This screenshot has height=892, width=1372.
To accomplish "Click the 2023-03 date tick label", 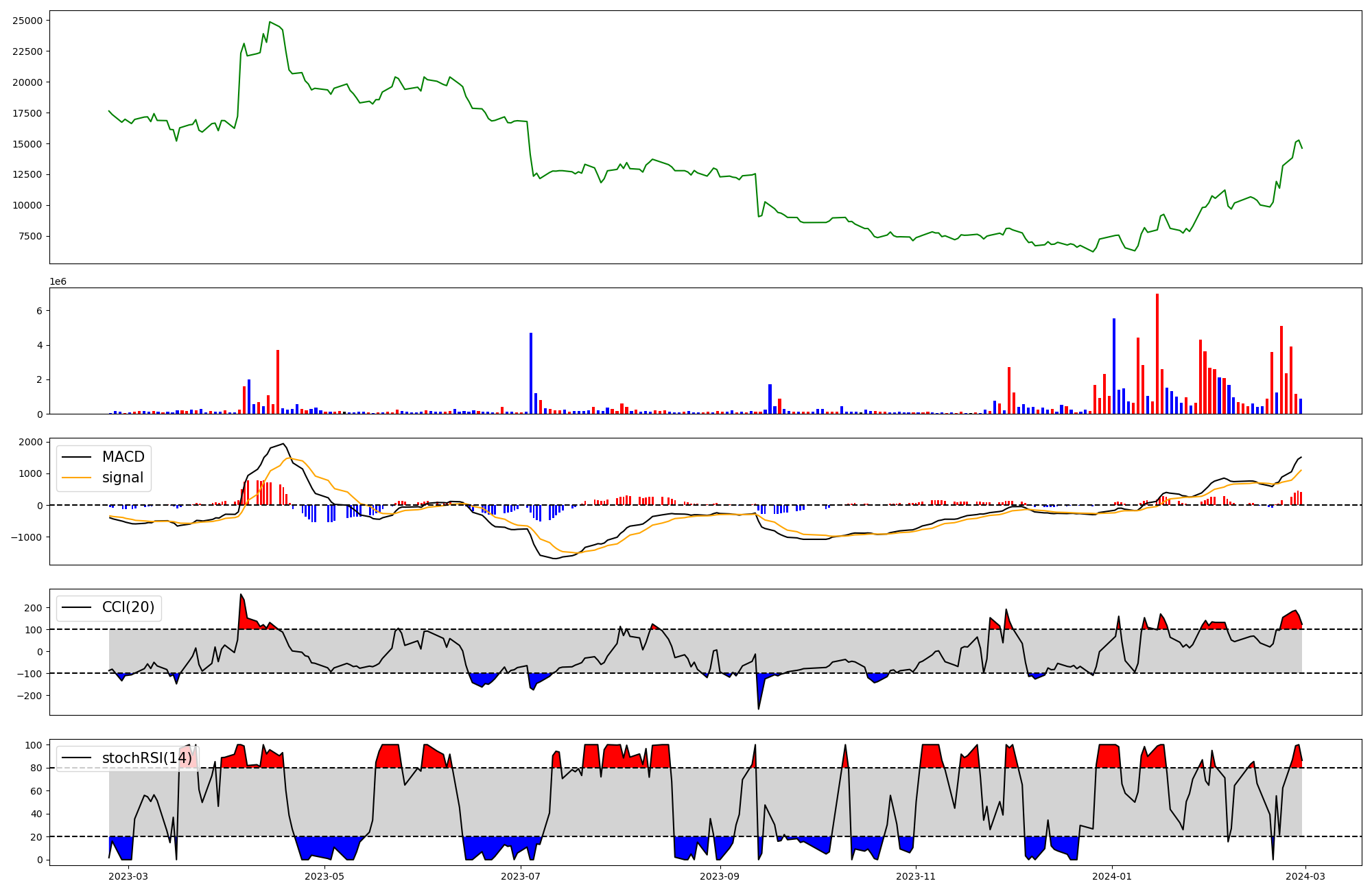I will click(128, 876).
